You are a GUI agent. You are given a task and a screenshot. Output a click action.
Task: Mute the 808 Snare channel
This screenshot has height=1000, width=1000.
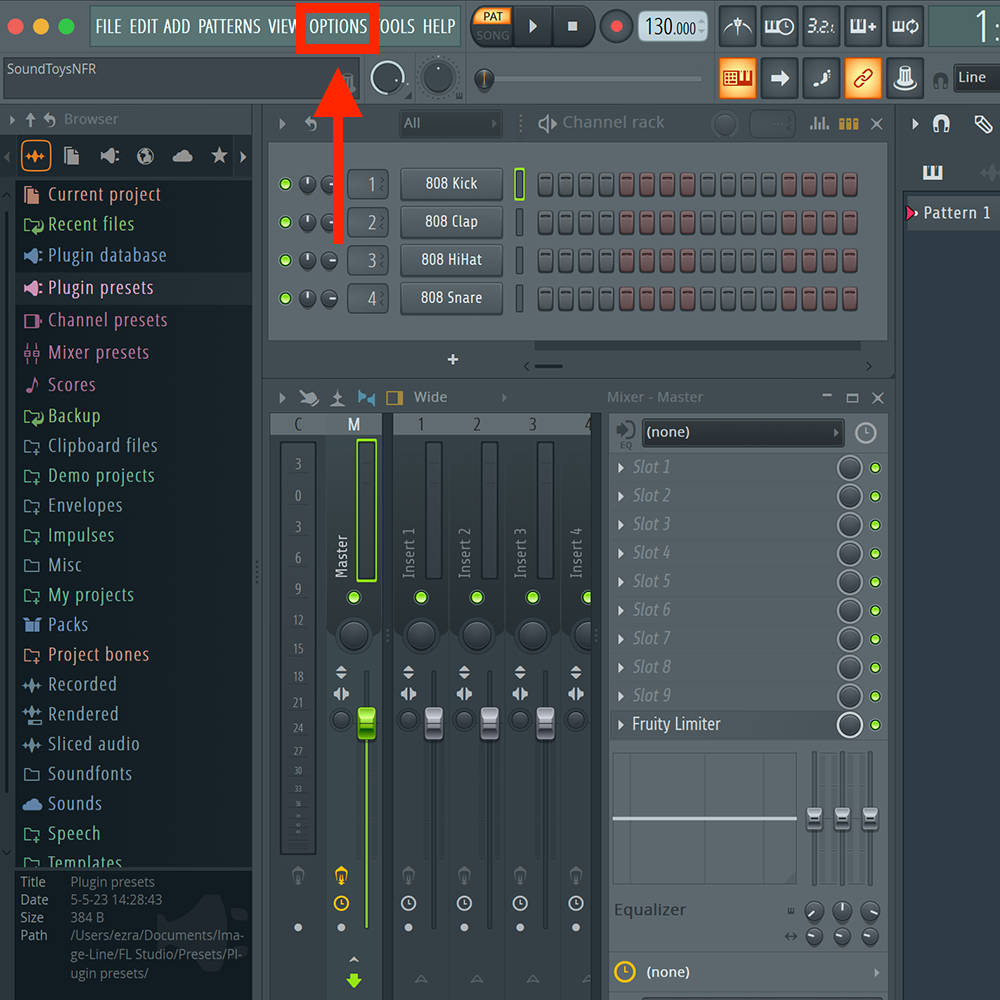285,298
